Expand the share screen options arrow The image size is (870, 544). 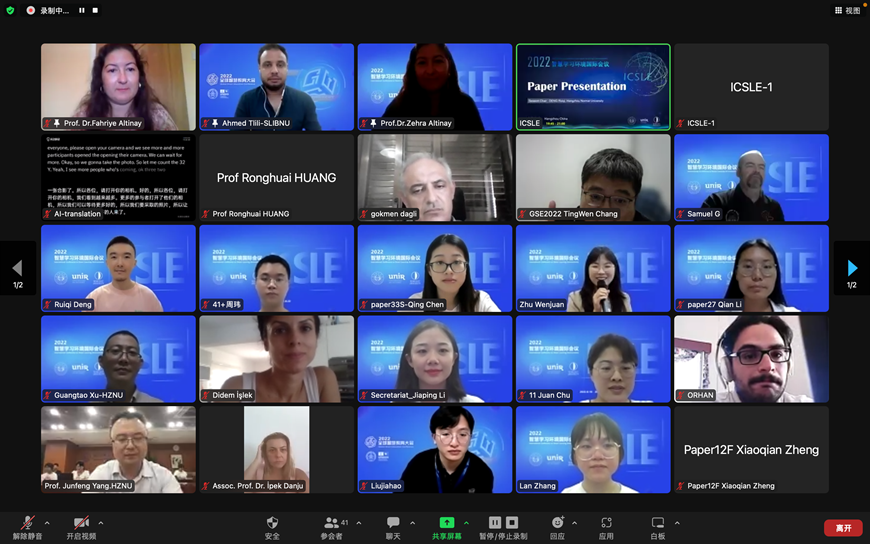click(x=466, y=522)
